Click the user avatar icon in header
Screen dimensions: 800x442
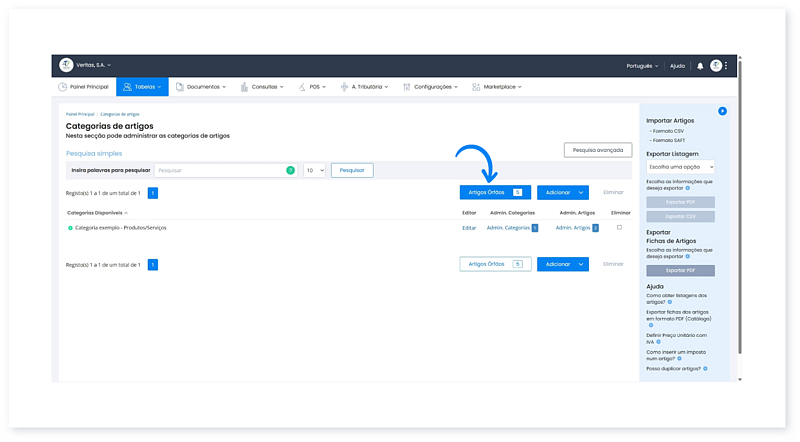point(715,66)
